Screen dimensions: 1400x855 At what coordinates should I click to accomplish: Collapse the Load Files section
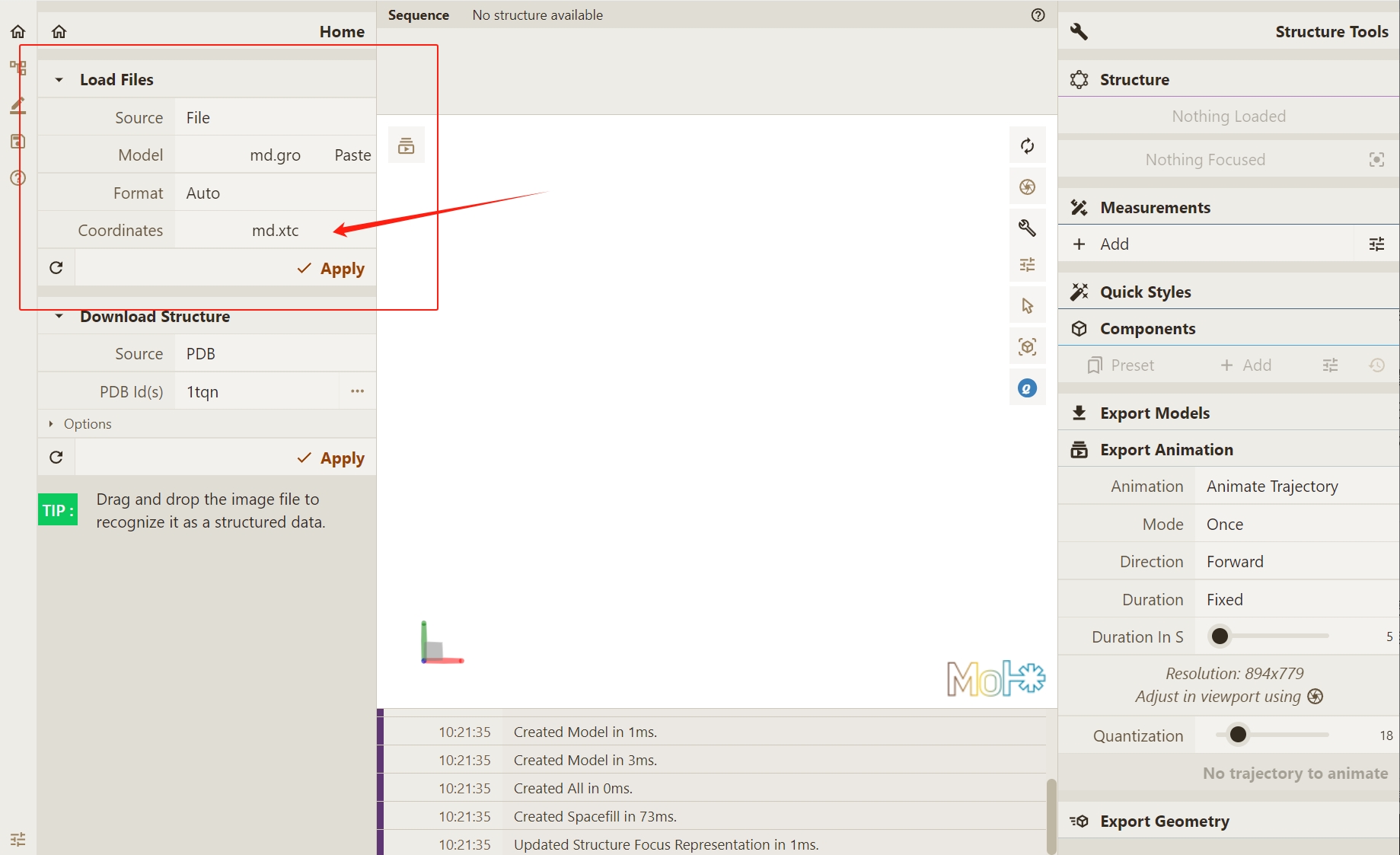tap(59, 80)
